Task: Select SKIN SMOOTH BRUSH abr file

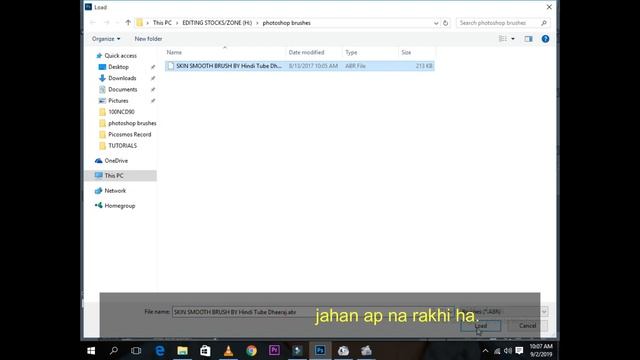Action: 300,66
